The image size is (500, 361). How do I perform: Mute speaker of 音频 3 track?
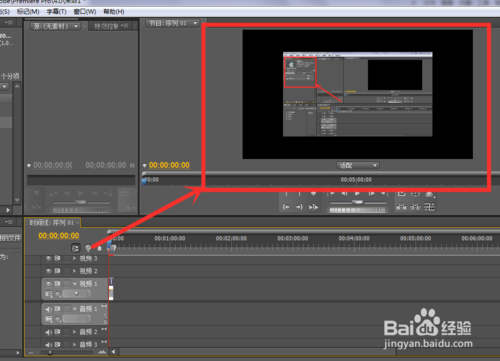point(49,345)
